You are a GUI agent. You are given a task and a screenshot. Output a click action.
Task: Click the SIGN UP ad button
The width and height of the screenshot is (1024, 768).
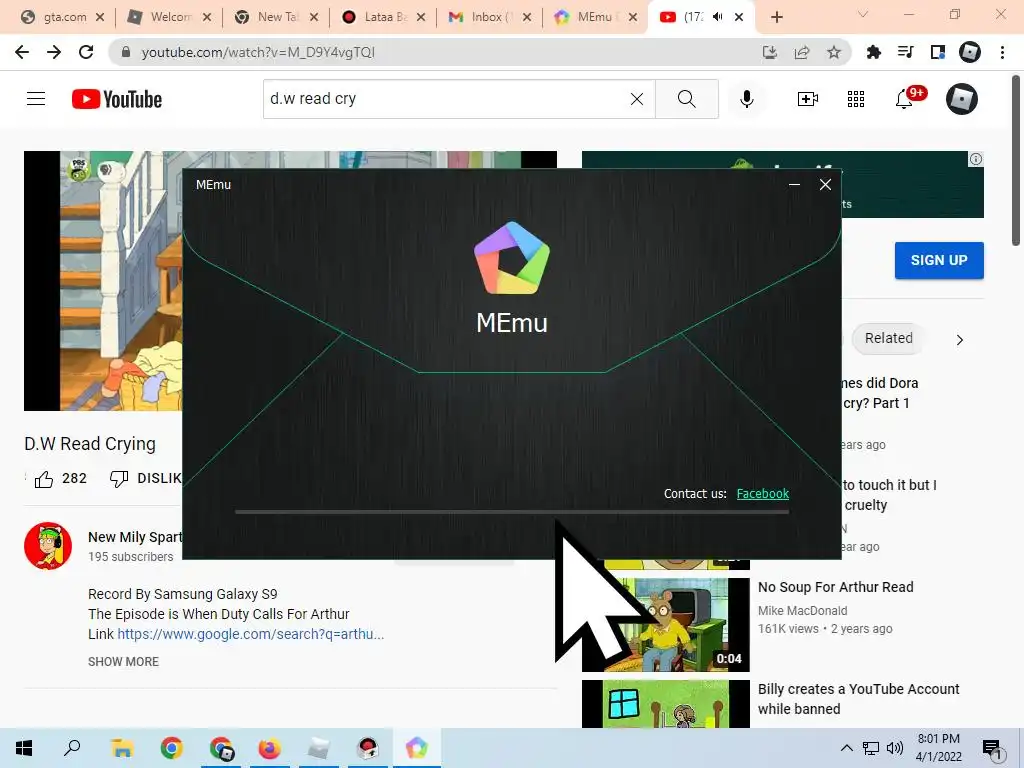tap(939, 260)
